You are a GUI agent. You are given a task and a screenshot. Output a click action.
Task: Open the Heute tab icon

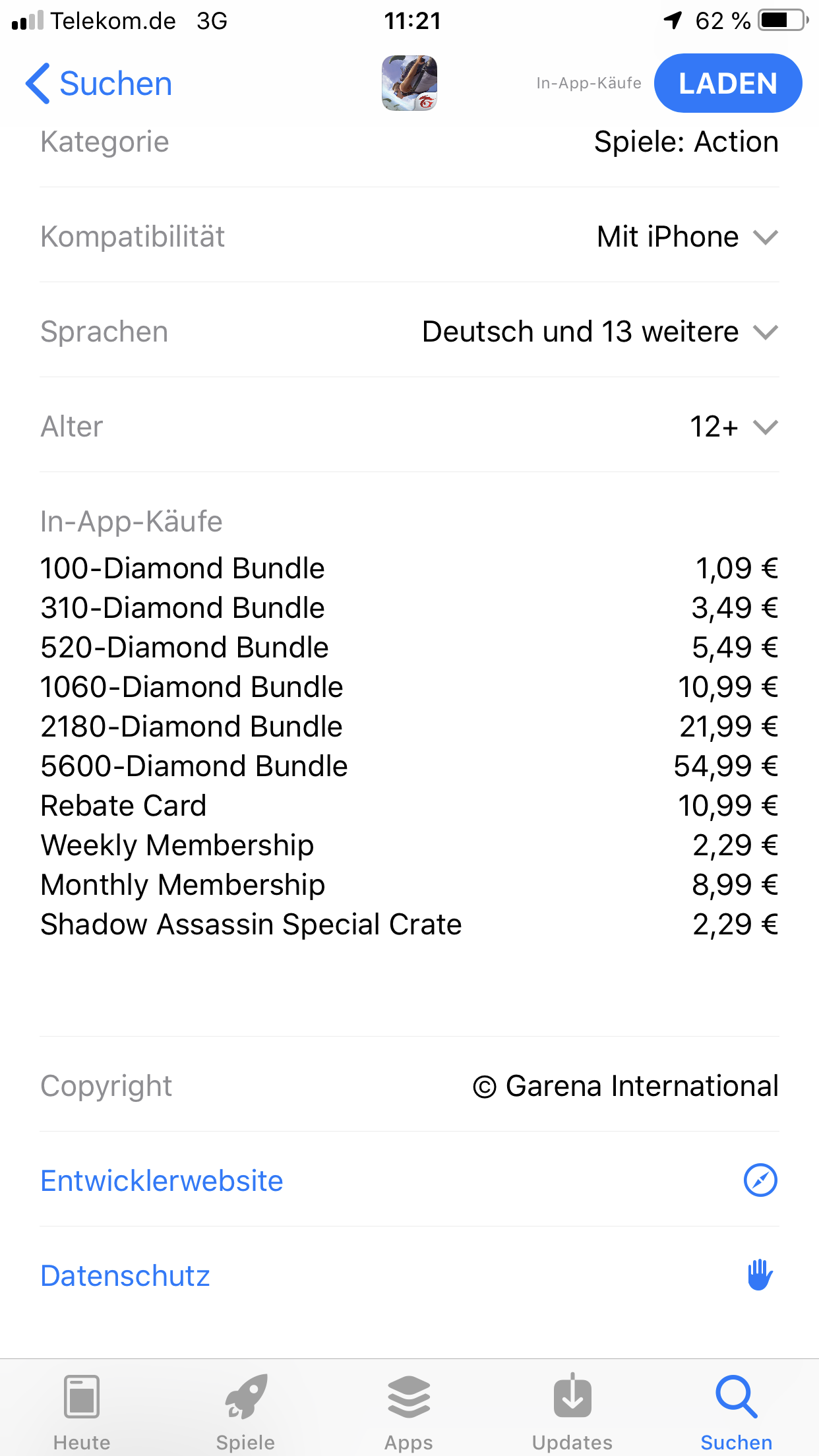(x=82, y=1397)
